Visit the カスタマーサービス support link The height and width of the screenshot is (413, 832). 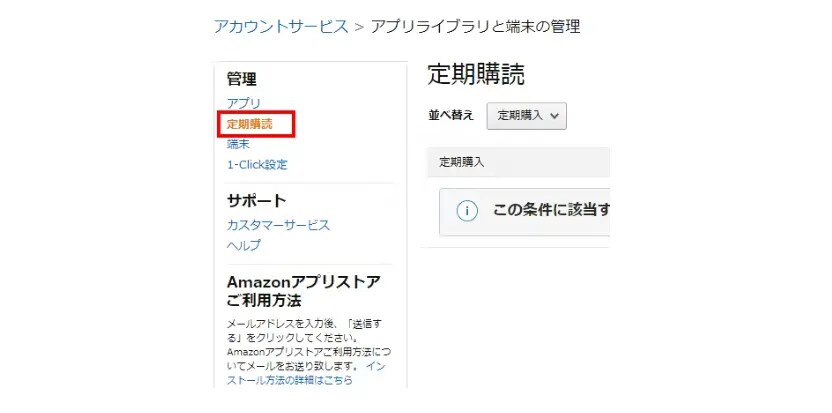point(278,225)
